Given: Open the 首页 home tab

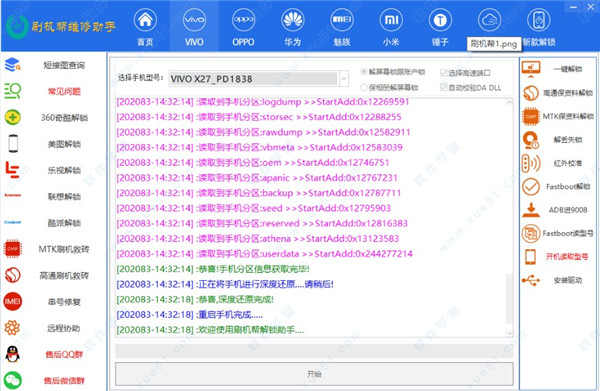Looking at the screenshot, I should pos(145,27).
